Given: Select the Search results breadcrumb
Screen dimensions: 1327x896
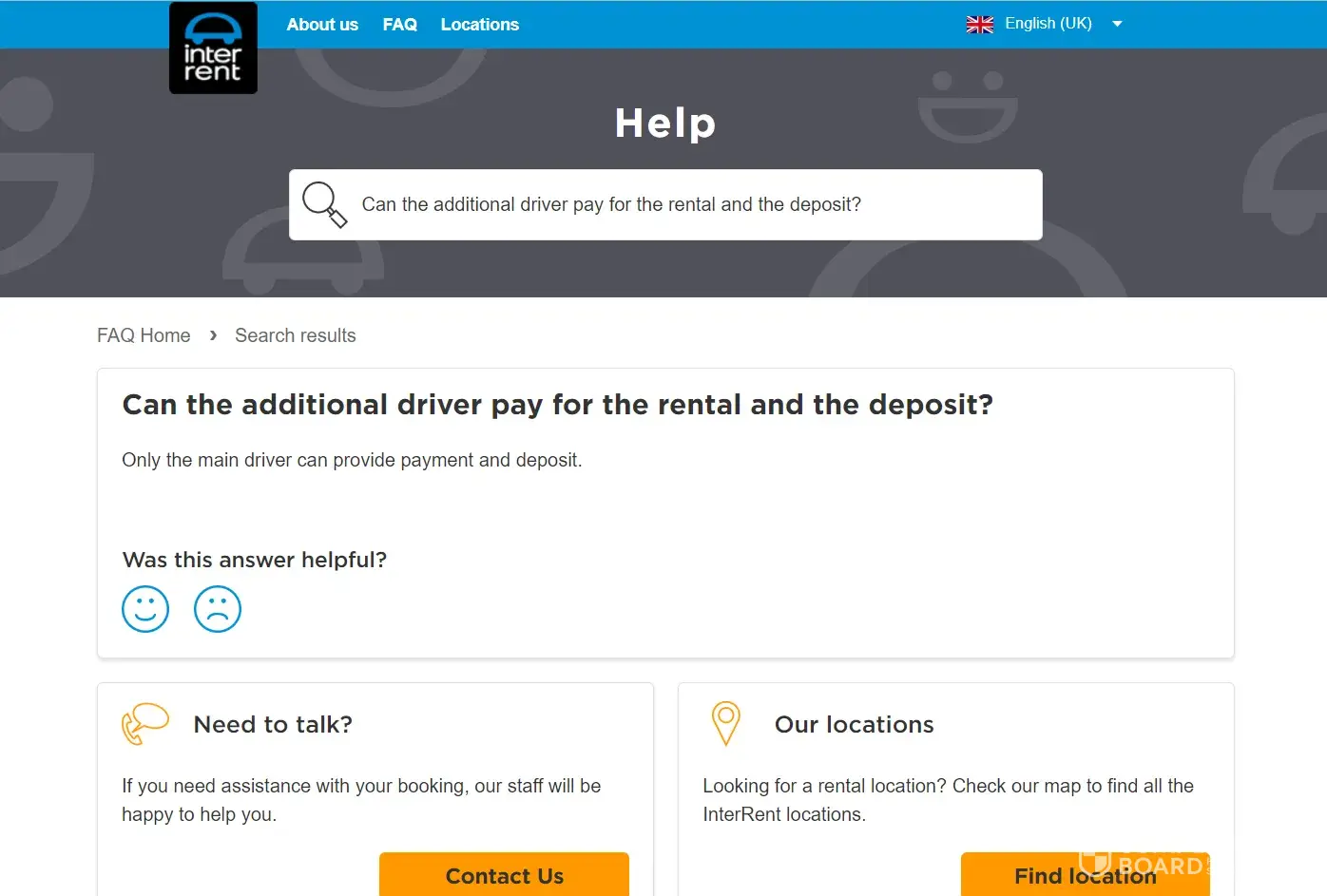Looking at the screenshot, I should coord(295,335).
